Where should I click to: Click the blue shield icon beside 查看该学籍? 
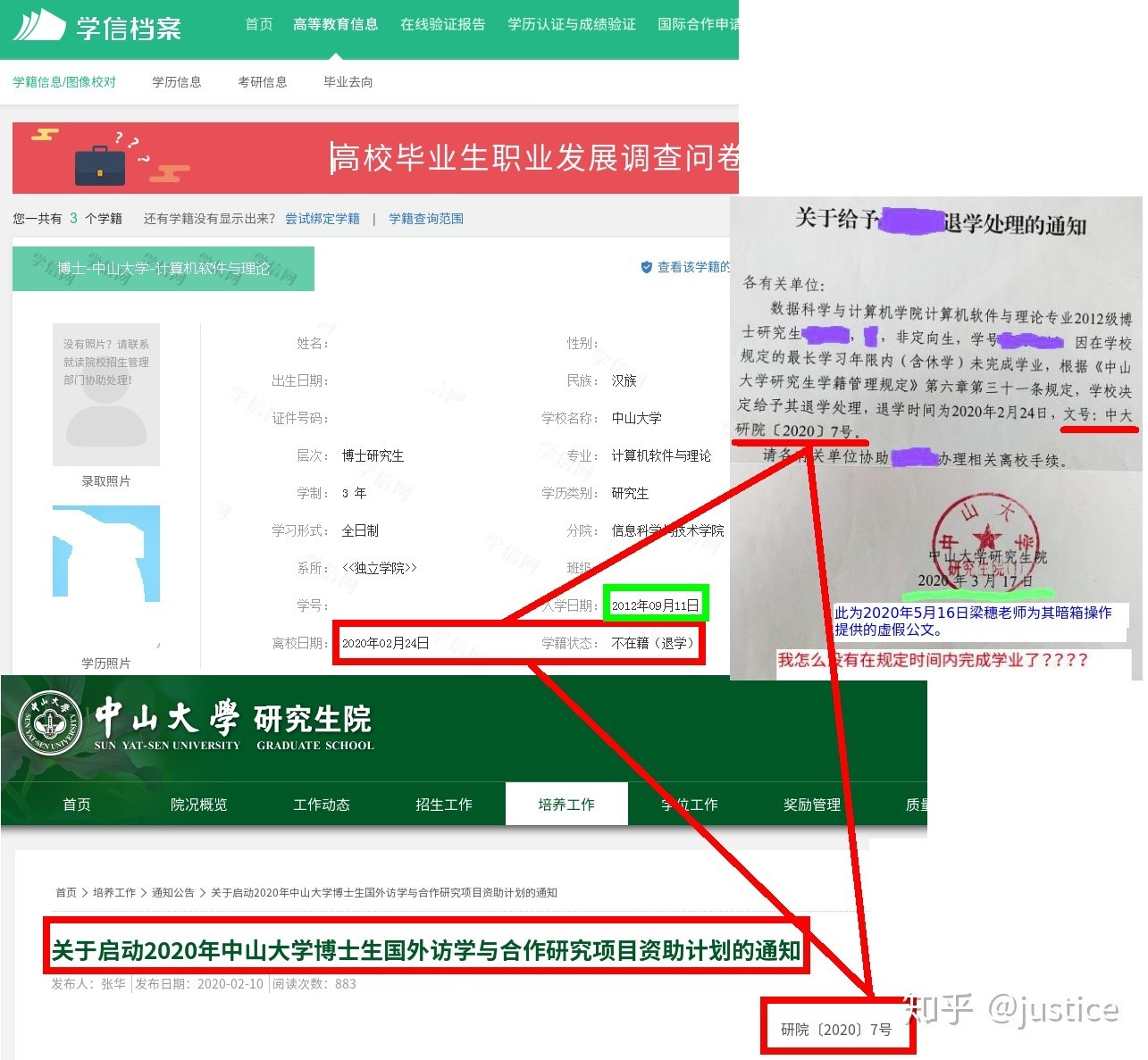(x=646, y=266)
